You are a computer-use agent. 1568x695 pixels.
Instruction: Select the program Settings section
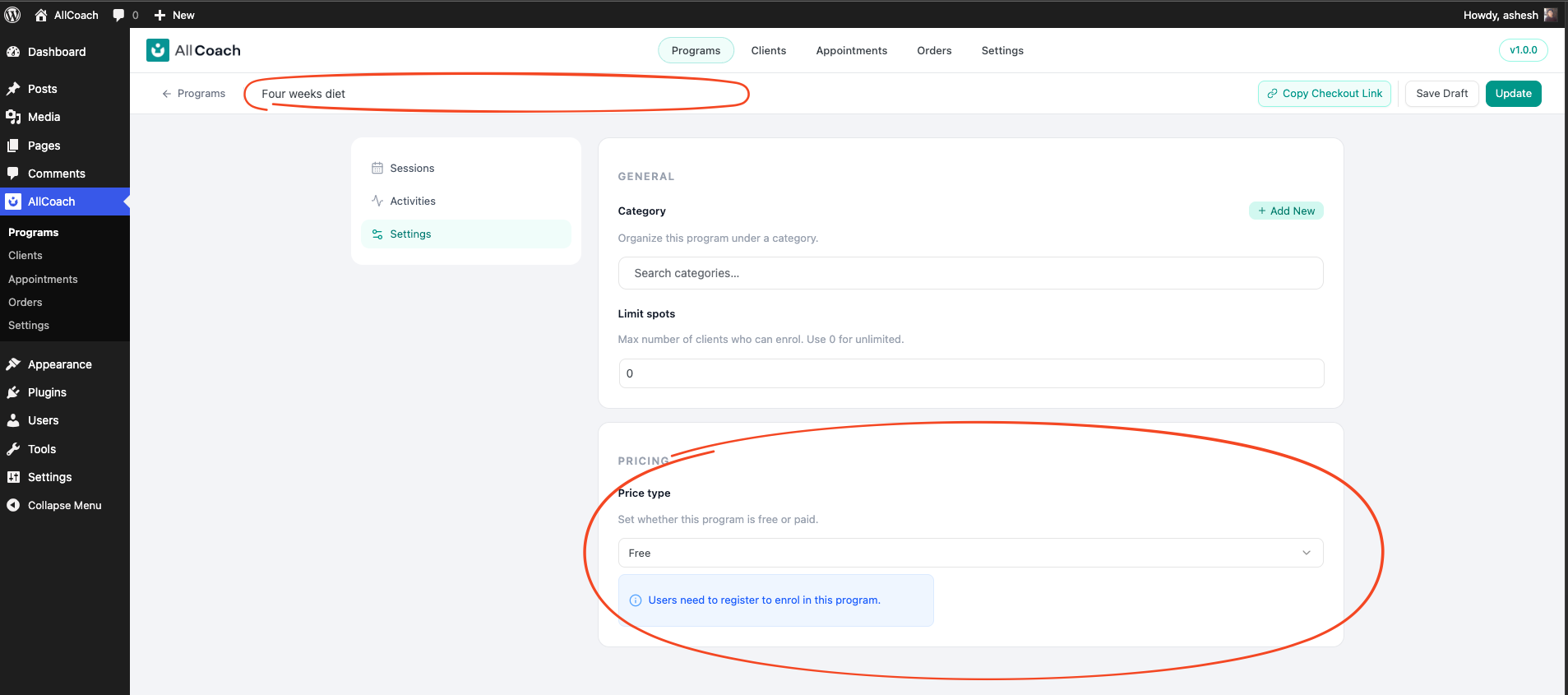(465, 234)
